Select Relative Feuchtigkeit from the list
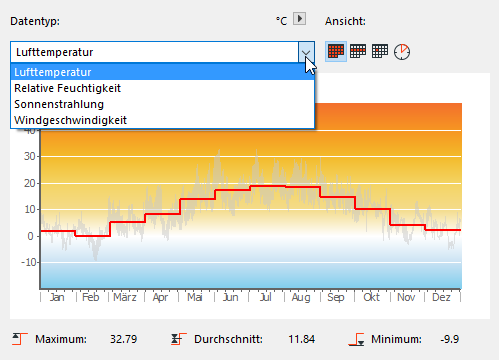This screenshot has width=499, height=360. (162, 88)
